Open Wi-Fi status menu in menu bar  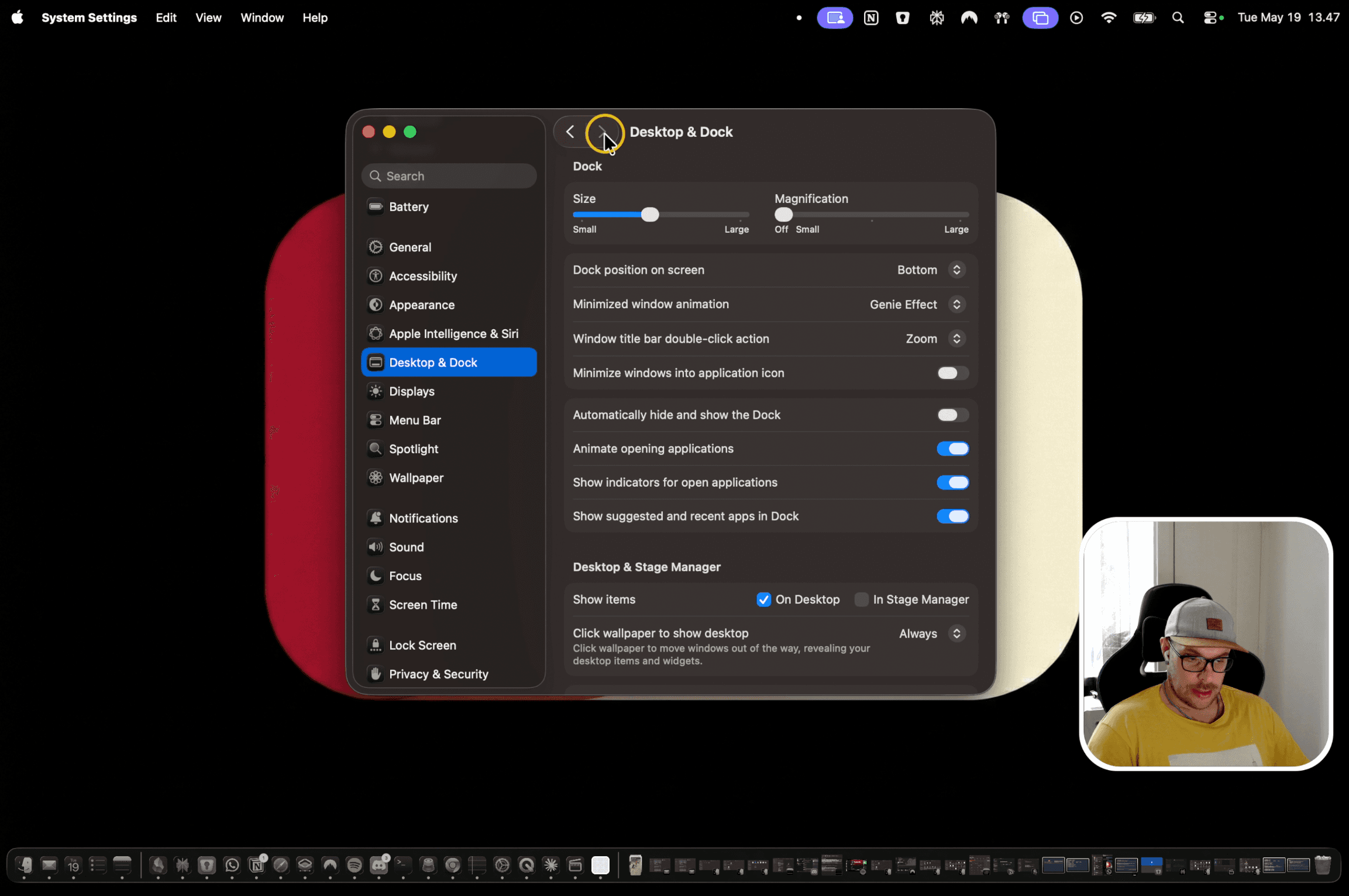[1108, 18]
